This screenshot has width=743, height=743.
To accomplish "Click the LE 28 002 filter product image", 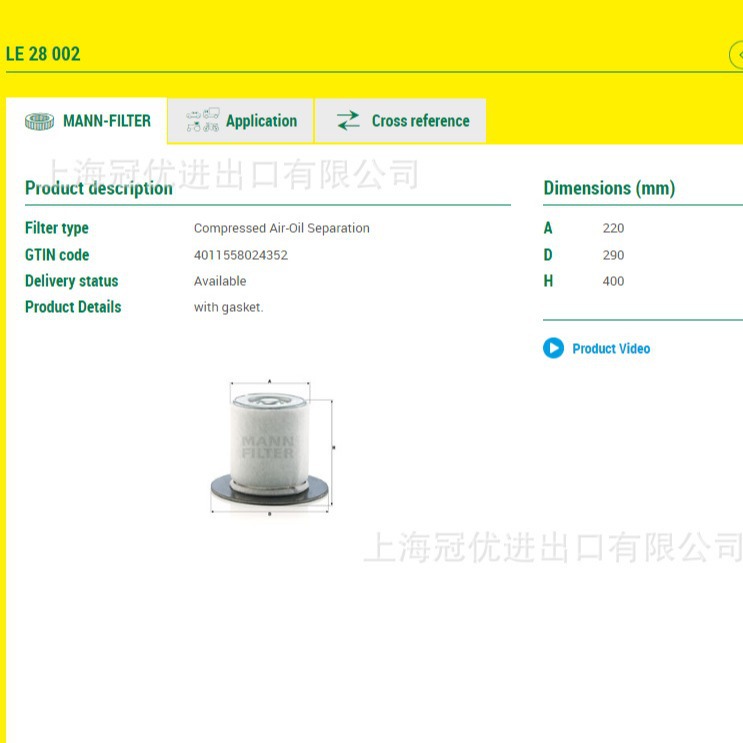I will click(x=271, y=447).
